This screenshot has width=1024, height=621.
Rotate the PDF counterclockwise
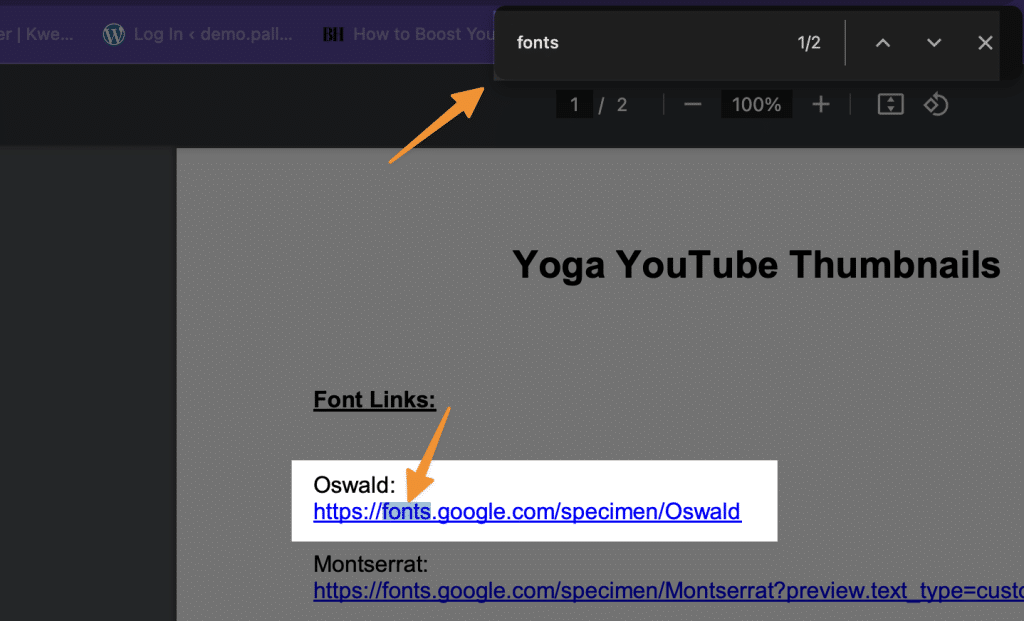click(x=936, y=105)
